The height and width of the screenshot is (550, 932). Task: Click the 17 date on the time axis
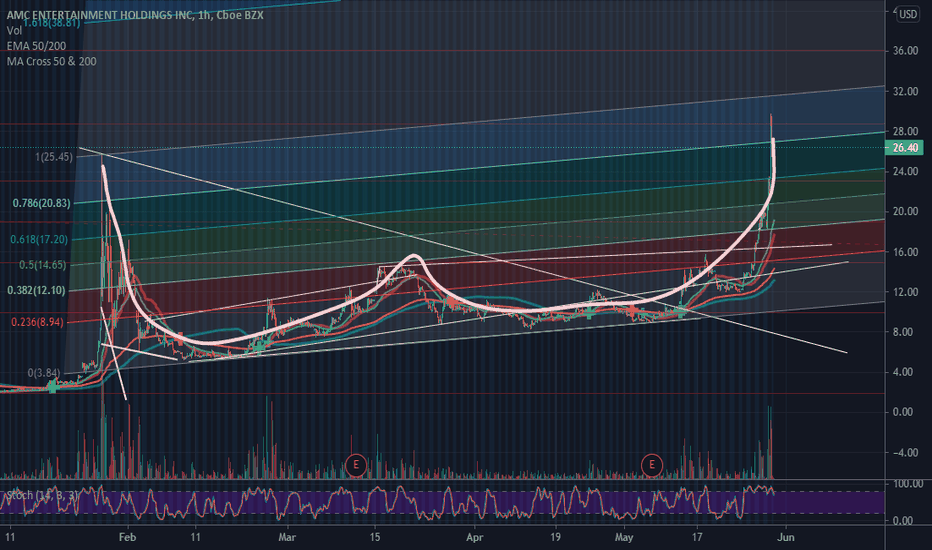click(697, 538)
